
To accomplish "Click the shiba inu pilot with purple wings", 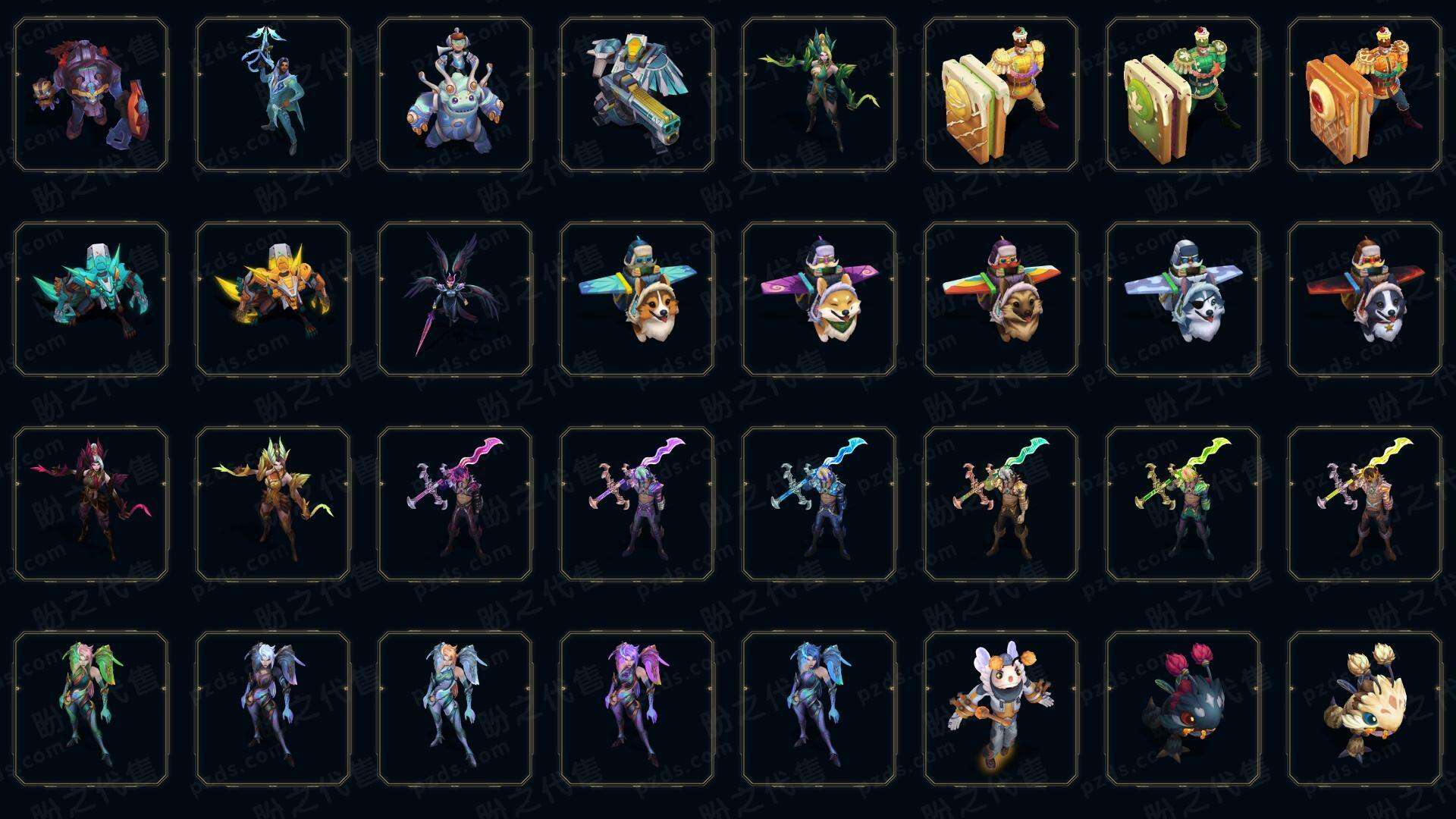I will click(x=819, y=299).
